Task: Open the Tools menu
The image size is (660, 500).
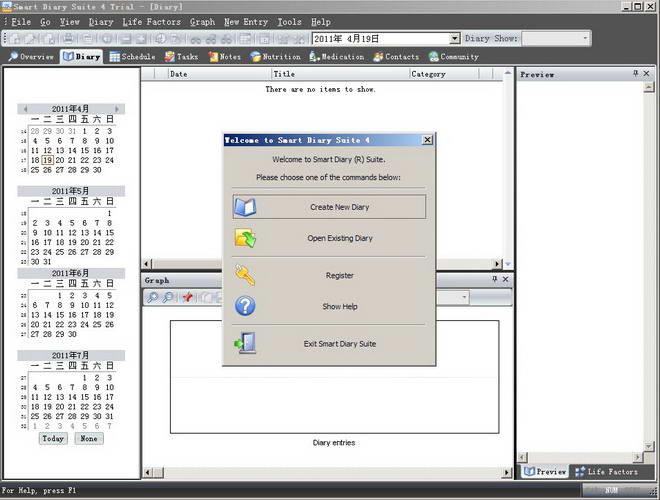Action: (289, 22)
